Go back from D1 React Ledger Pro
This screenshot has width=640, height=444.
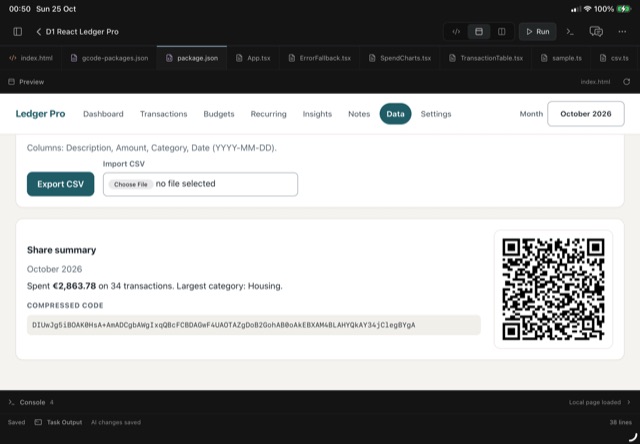coord(39,32)
